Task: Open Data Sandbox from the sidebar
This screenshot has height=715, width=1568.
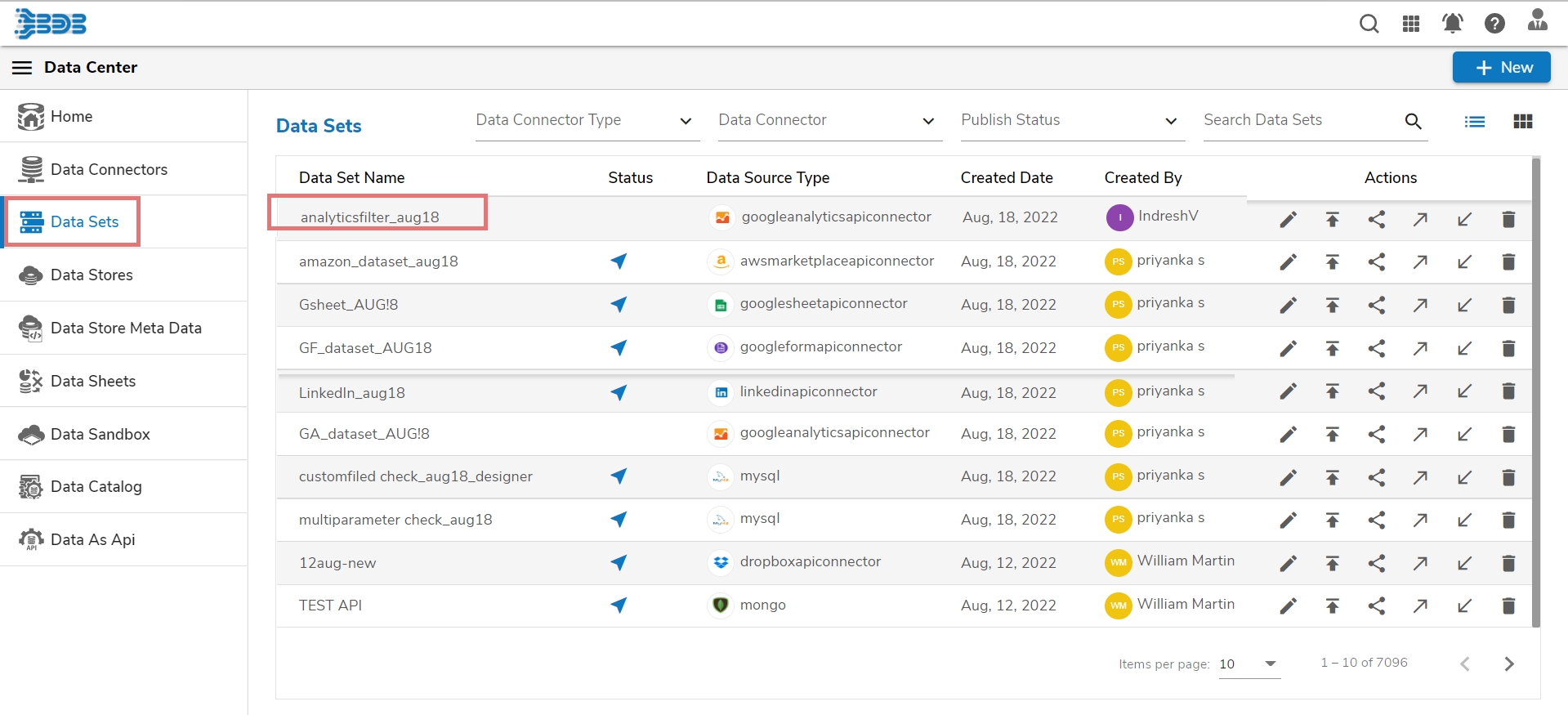Action: [x=100, y=434]
